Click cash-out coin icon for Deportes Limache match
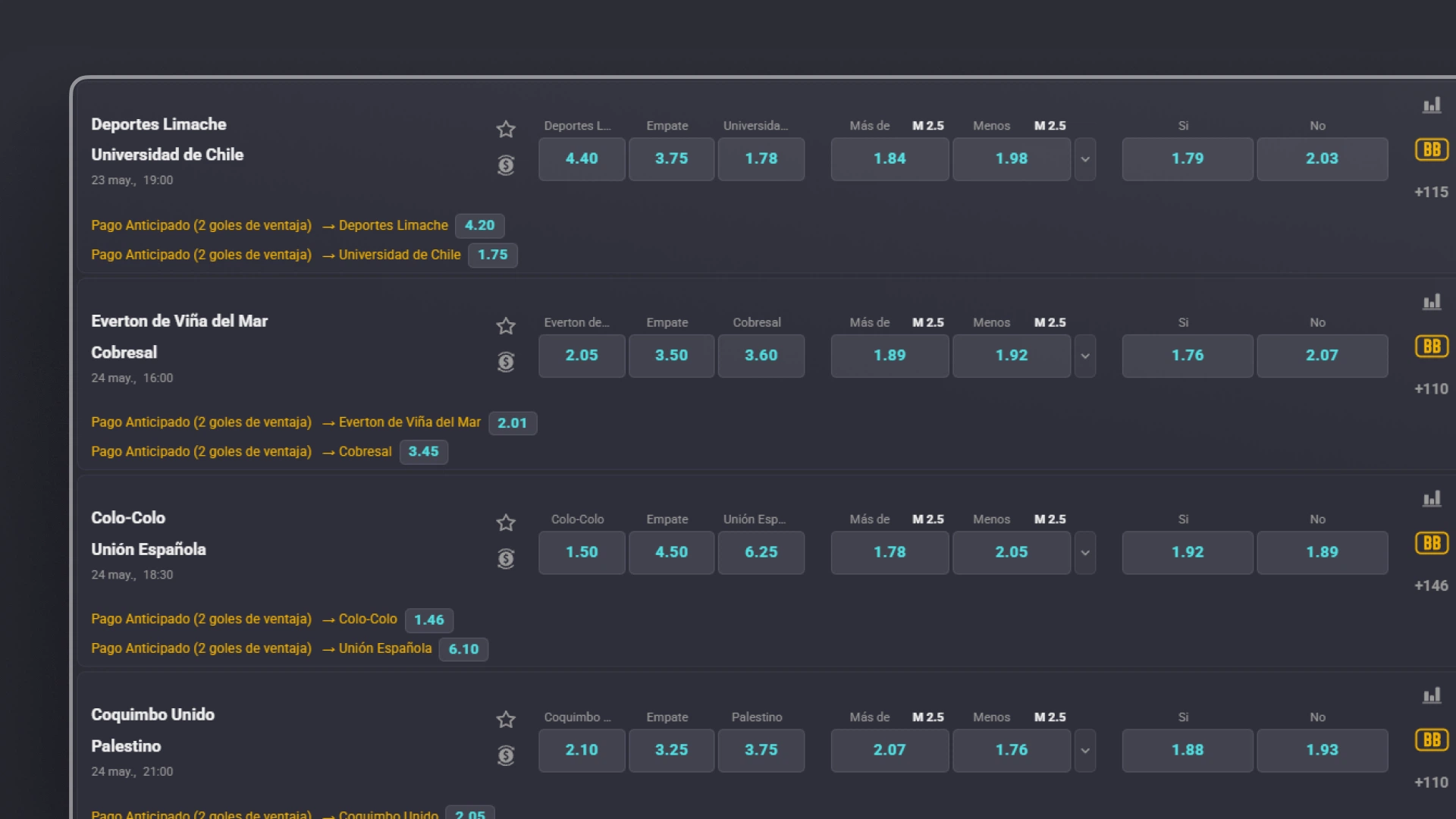The width and height of the screenshot is (1456, 819). (506, 165)
